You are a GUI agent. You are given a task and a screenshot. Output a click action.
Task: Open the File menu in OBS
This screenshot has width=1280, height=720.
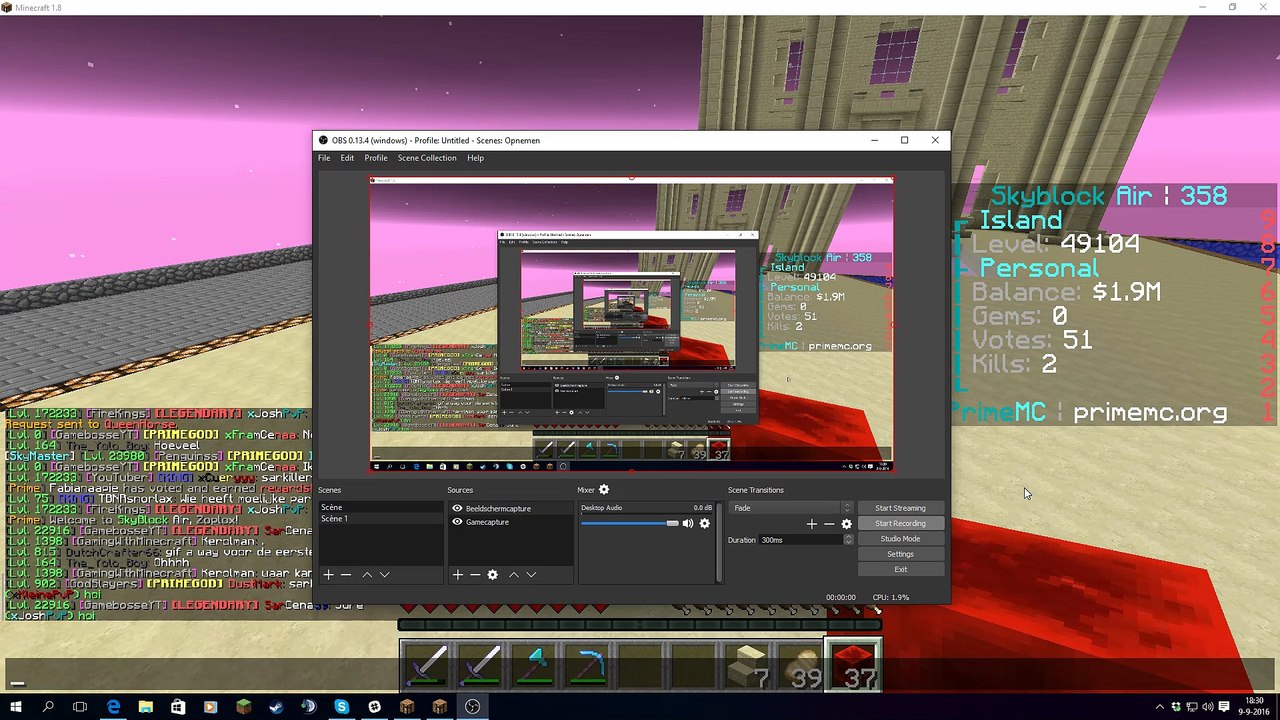coord(324,158)
